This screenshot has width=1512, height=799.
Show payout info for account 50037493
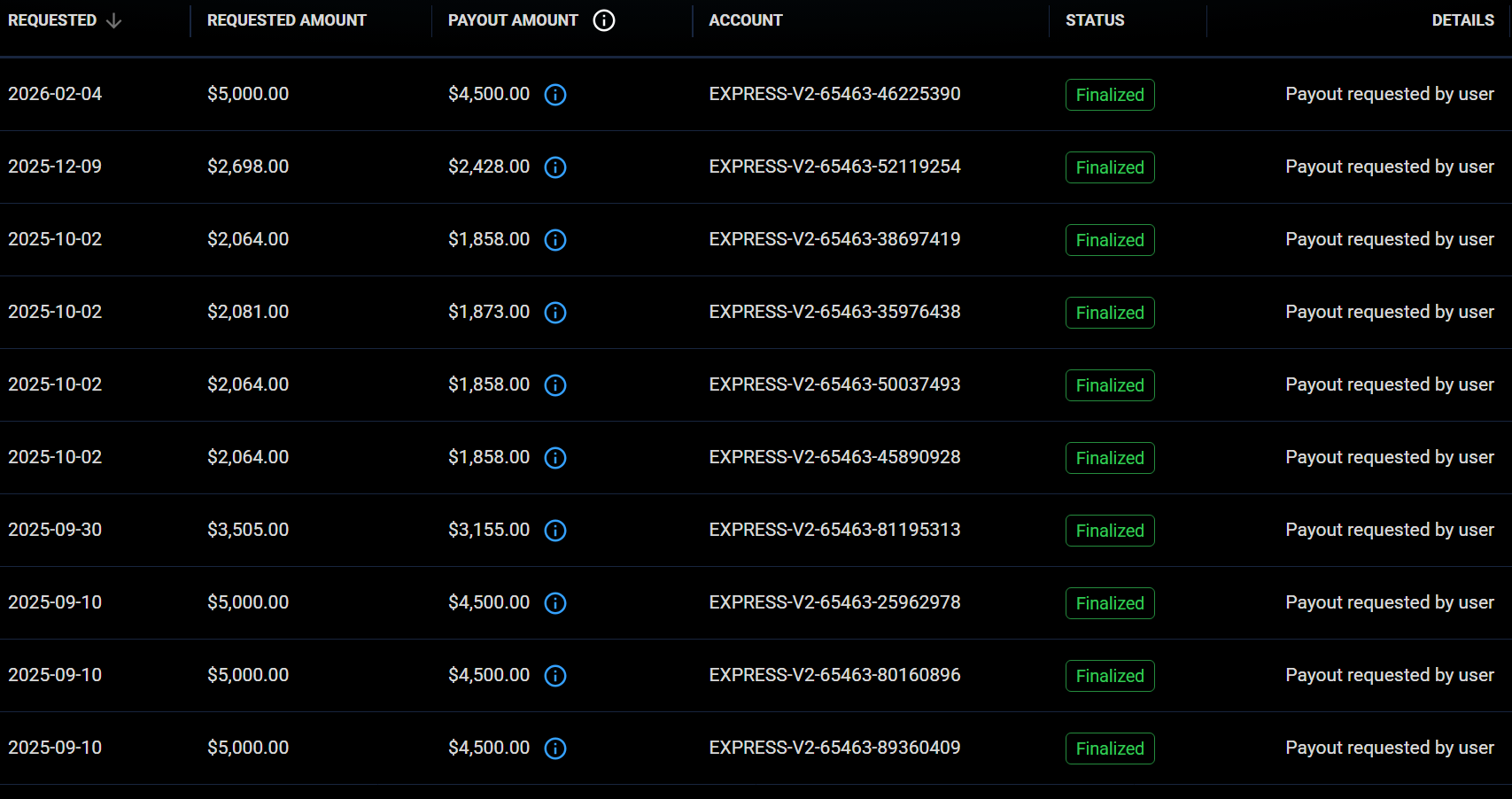click(555, 385)
